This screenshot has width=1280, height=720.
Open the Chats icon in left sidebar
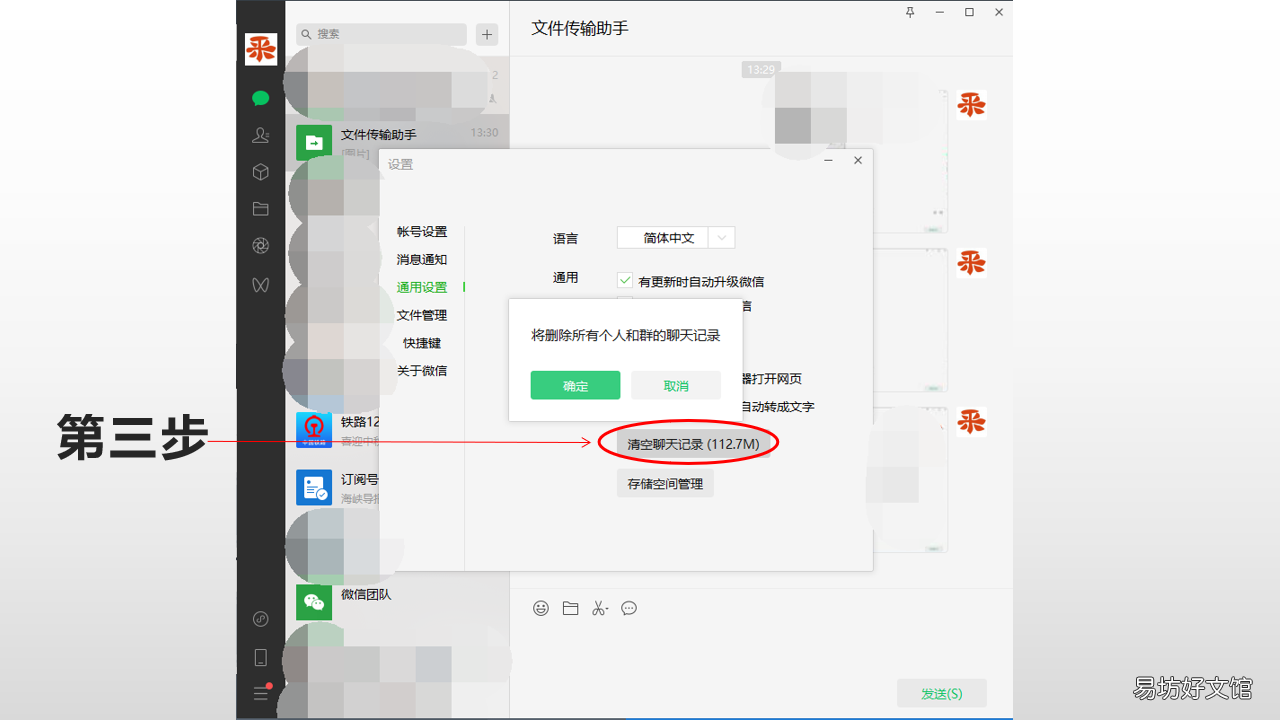pyautogui.click(x=261, y=98)
